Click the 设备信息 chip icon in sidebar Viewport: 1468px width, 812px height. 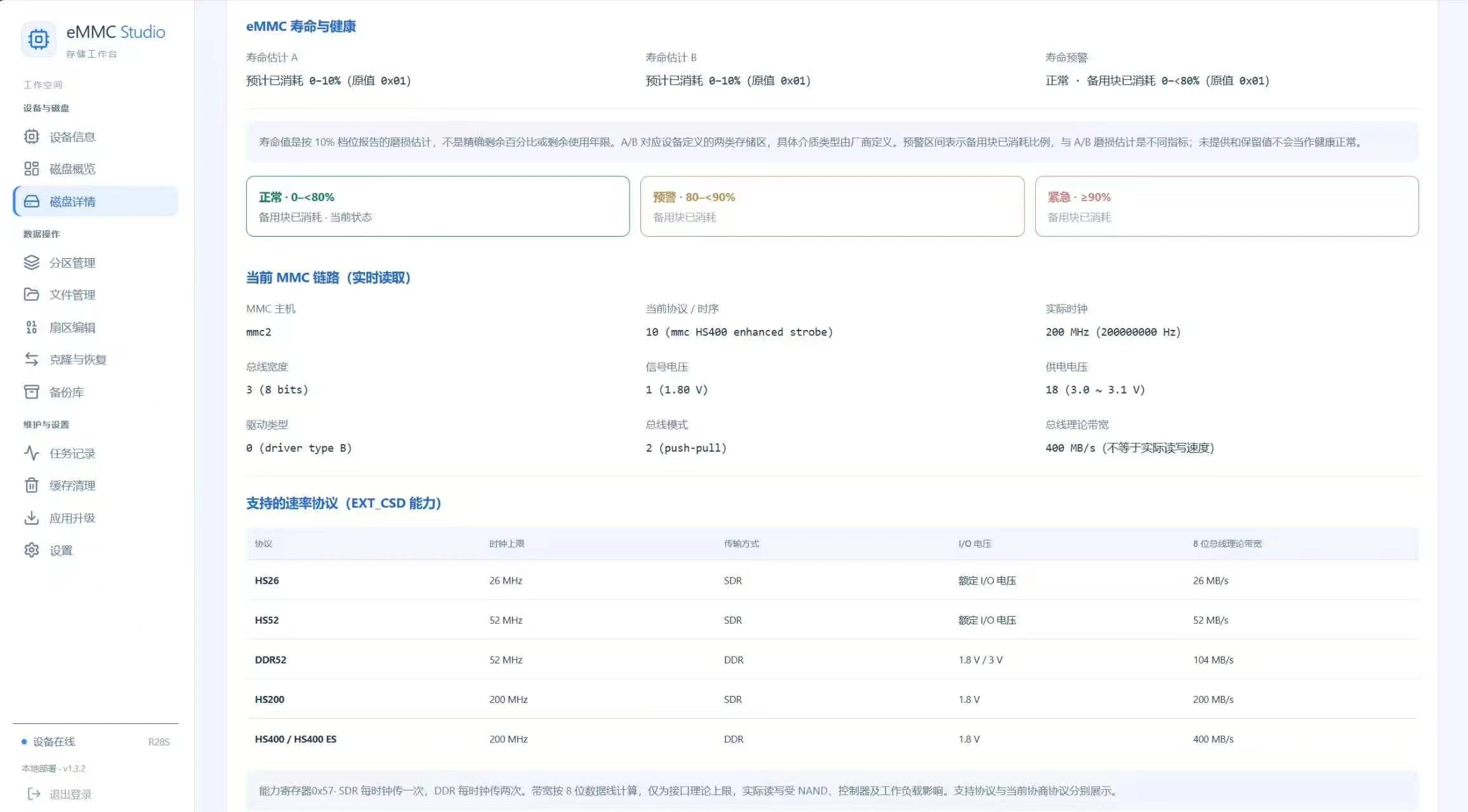pyautogui.click(x=31, y=136)
